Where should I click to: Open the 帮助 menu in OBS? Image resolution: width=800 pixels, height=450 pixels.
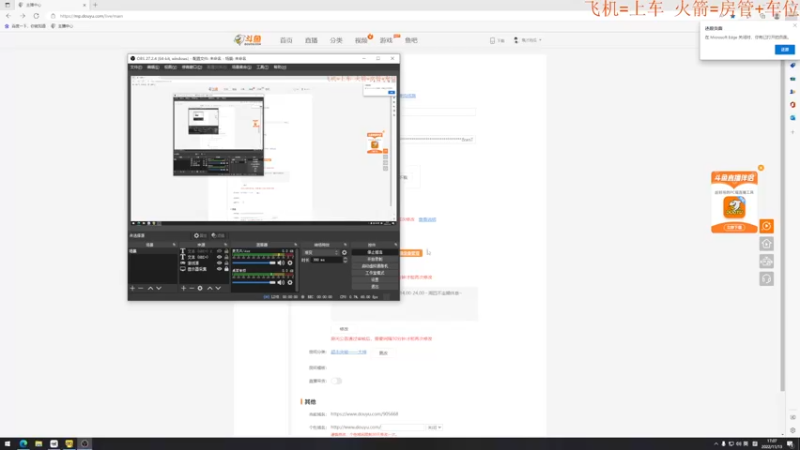coord(280,67)
